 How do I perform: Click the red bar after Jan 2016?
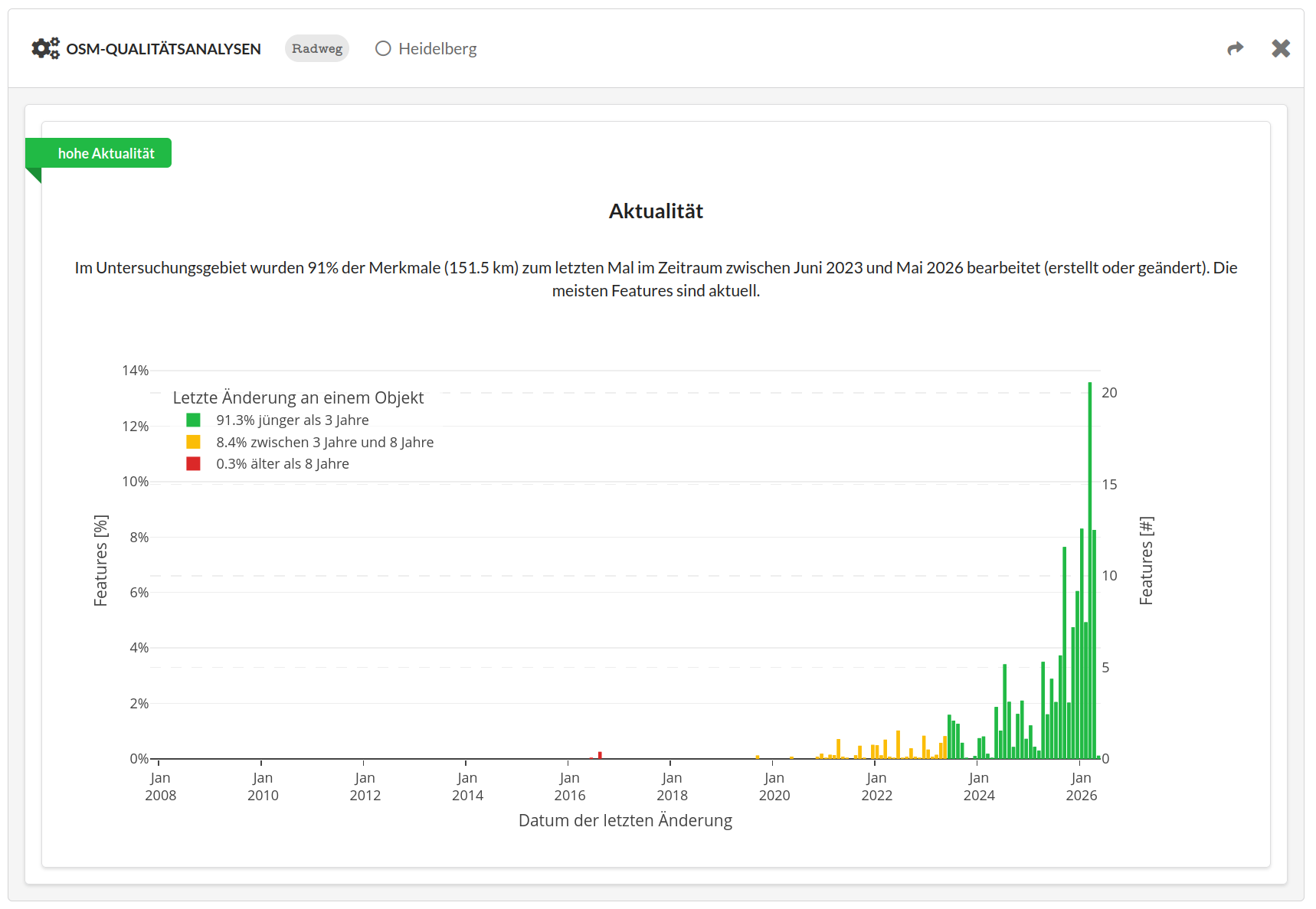coord(600,755)
